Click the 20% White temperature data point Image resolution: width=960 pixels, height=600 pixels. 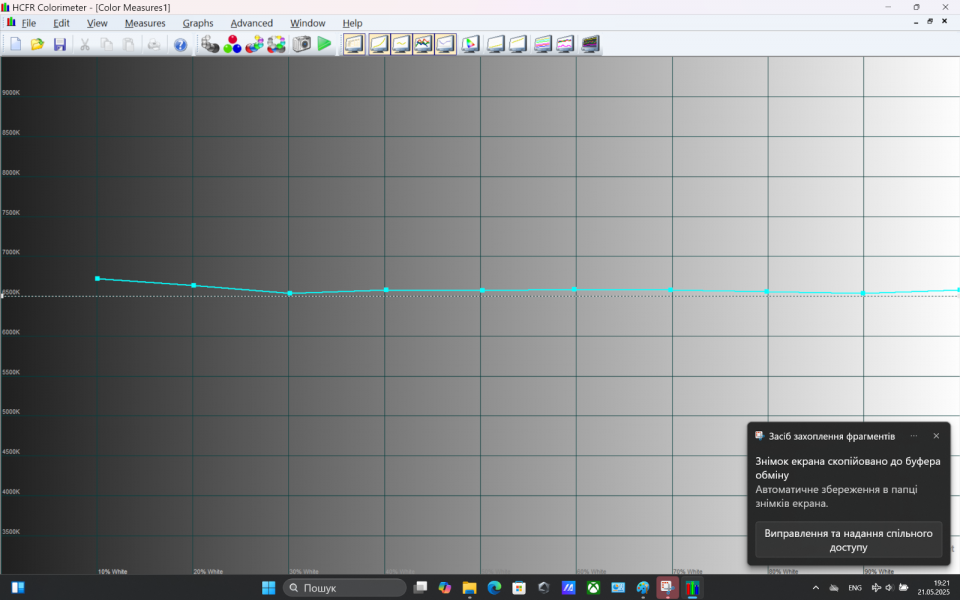193,285
